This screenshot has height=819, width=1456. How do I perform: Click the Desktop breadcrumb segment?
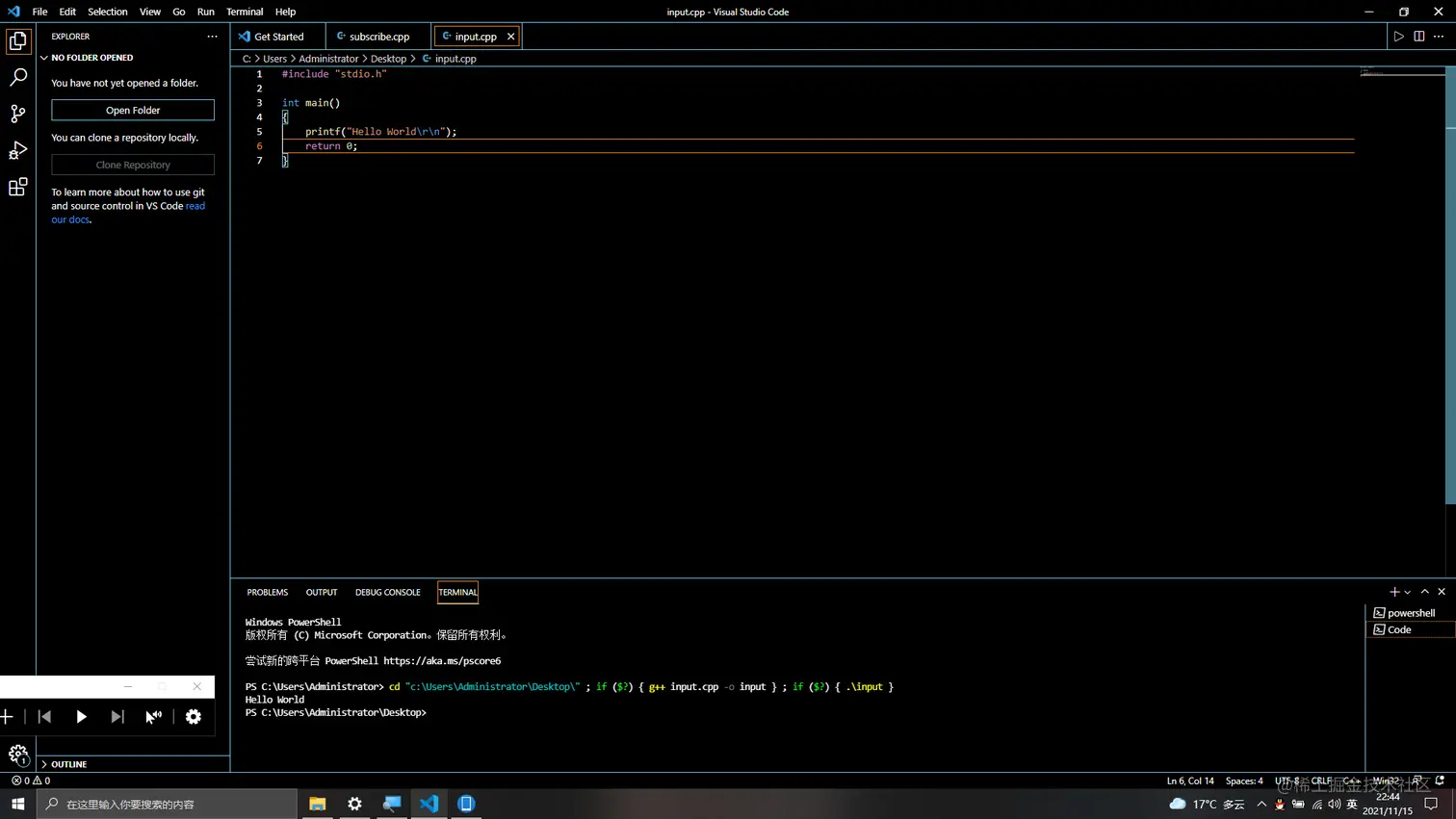pos(388,59)
